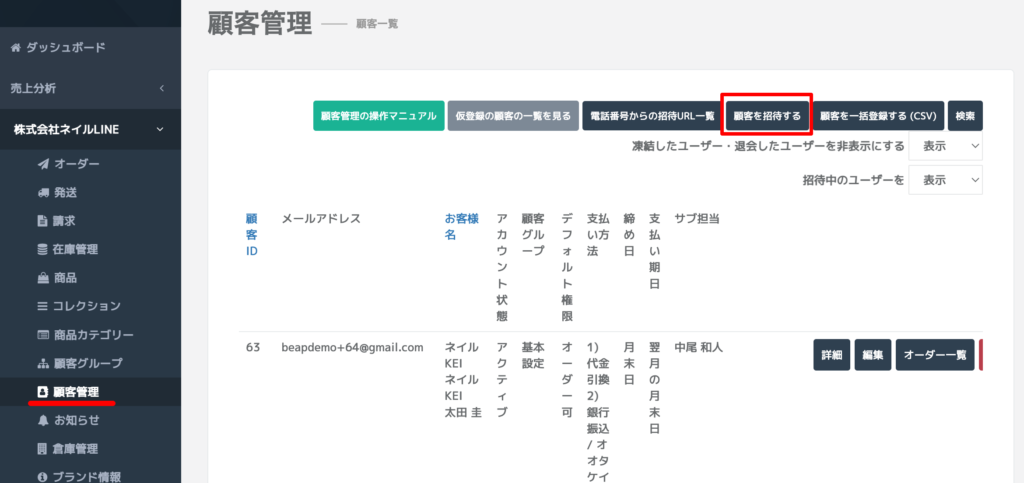Click the inventory stack icon for 在庫管理

[x=42, y=249]
